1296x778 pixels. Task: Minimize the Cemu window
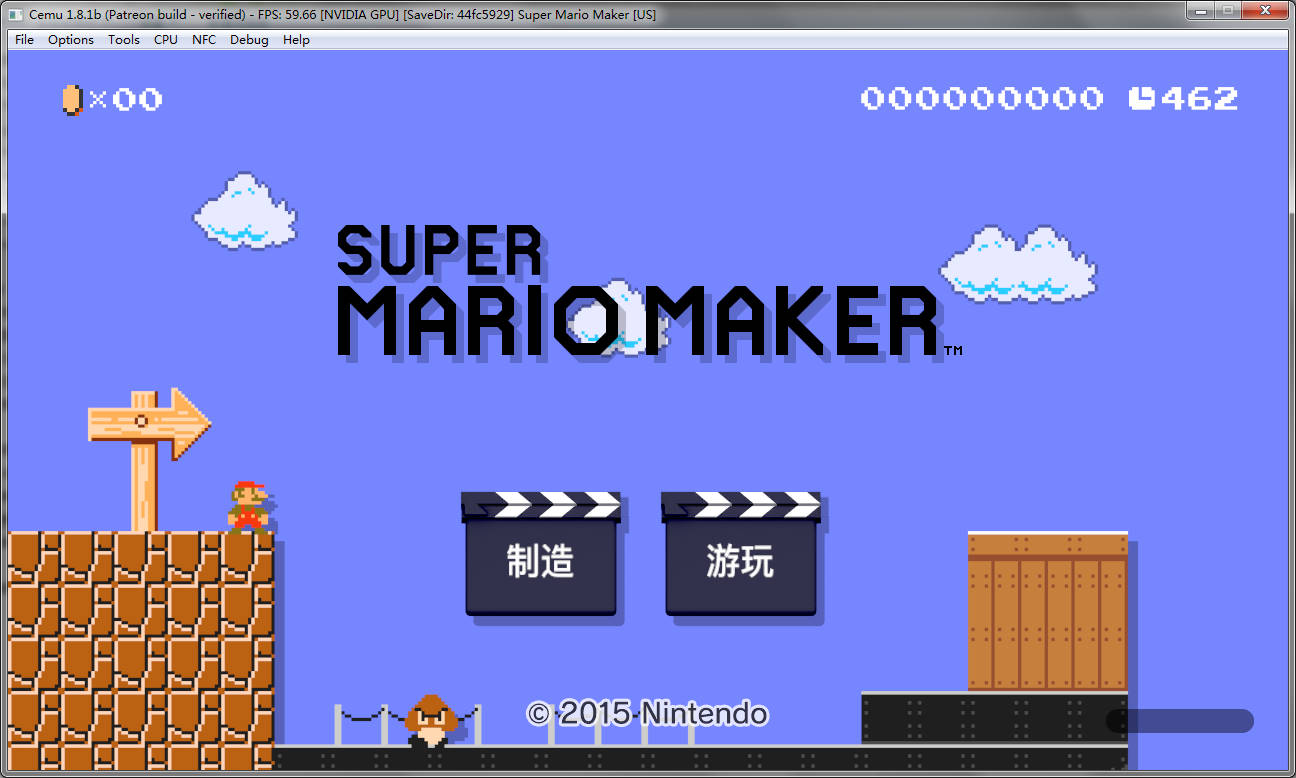tap(1200, 10)
